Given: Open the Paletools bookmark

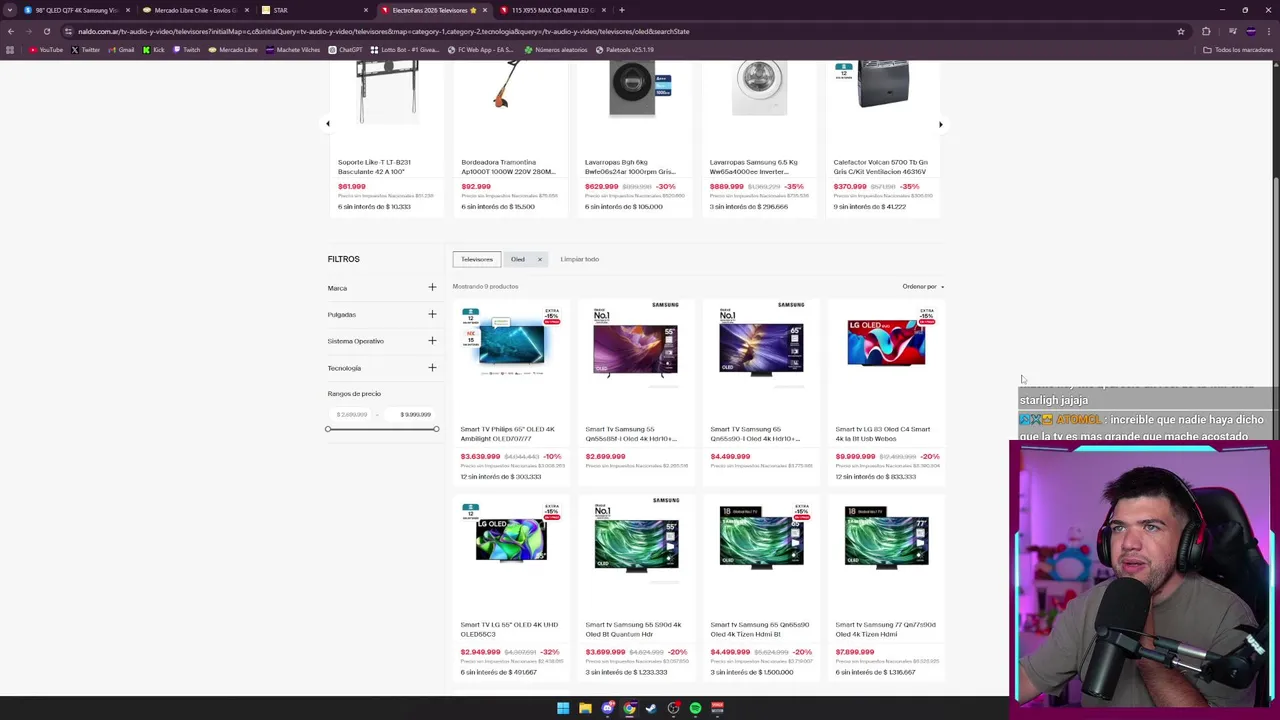Looking at the screenshot, I should tap(625, 50).
